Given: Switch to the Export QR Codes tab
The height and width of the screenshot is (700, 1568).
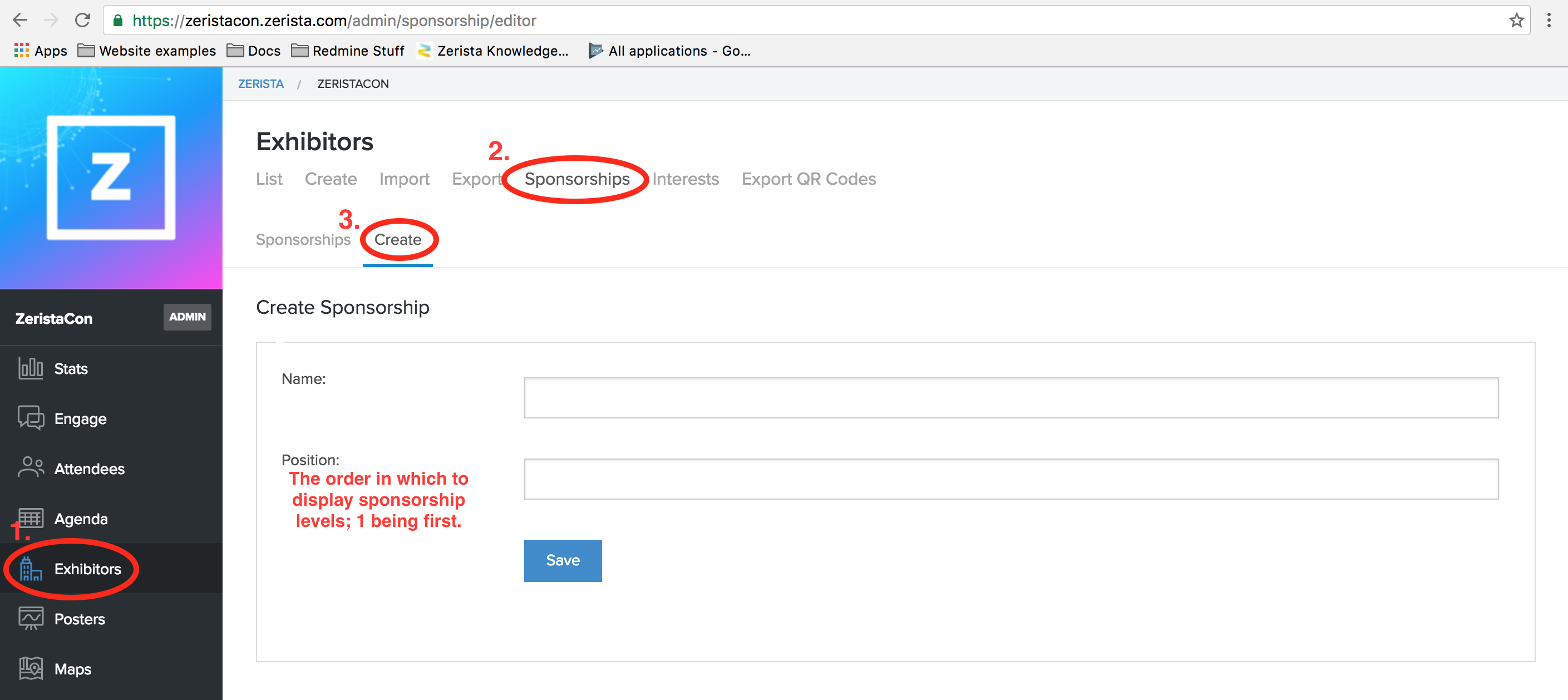Looking at the screenshot, I should 808,179.
